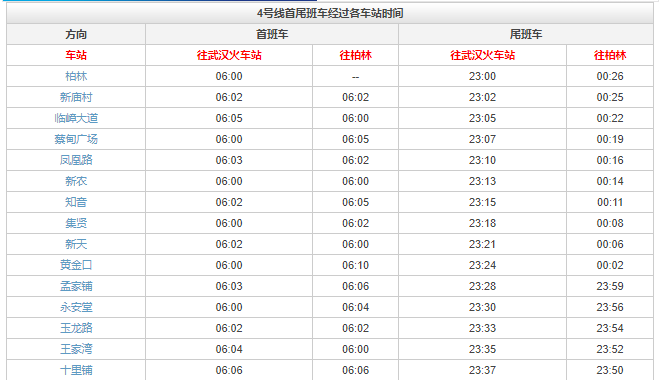The image size is (662, 380).
Task: Click 往武汉火车站 header under 尾班车
Action: click(483, 55)
